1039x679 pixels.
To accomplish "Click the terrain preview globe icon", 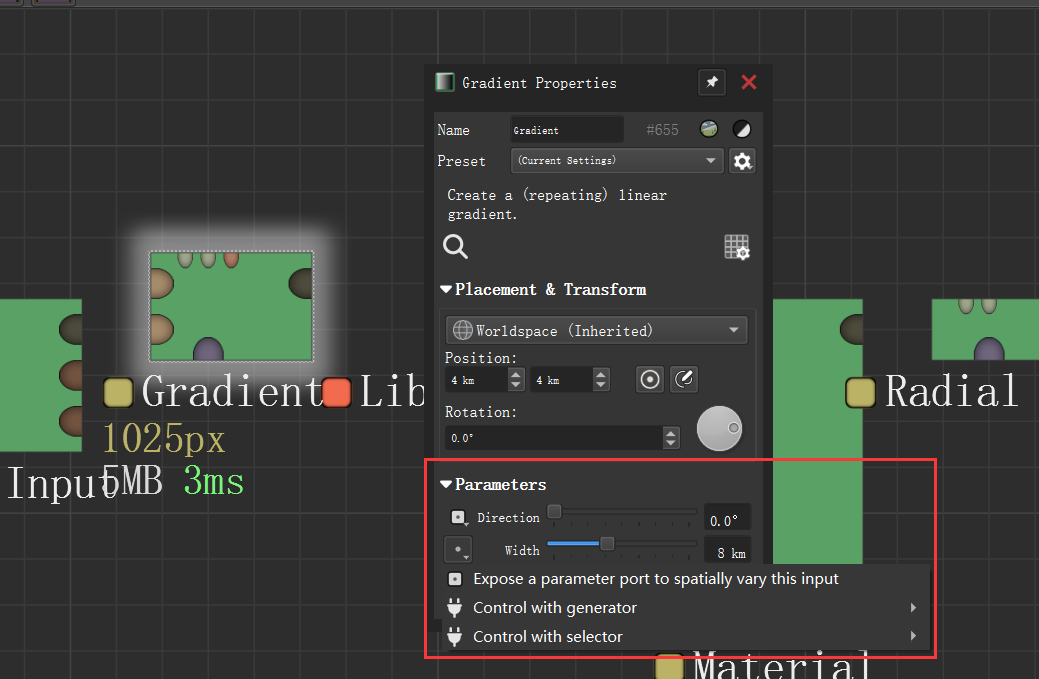I will coord(708,129).
